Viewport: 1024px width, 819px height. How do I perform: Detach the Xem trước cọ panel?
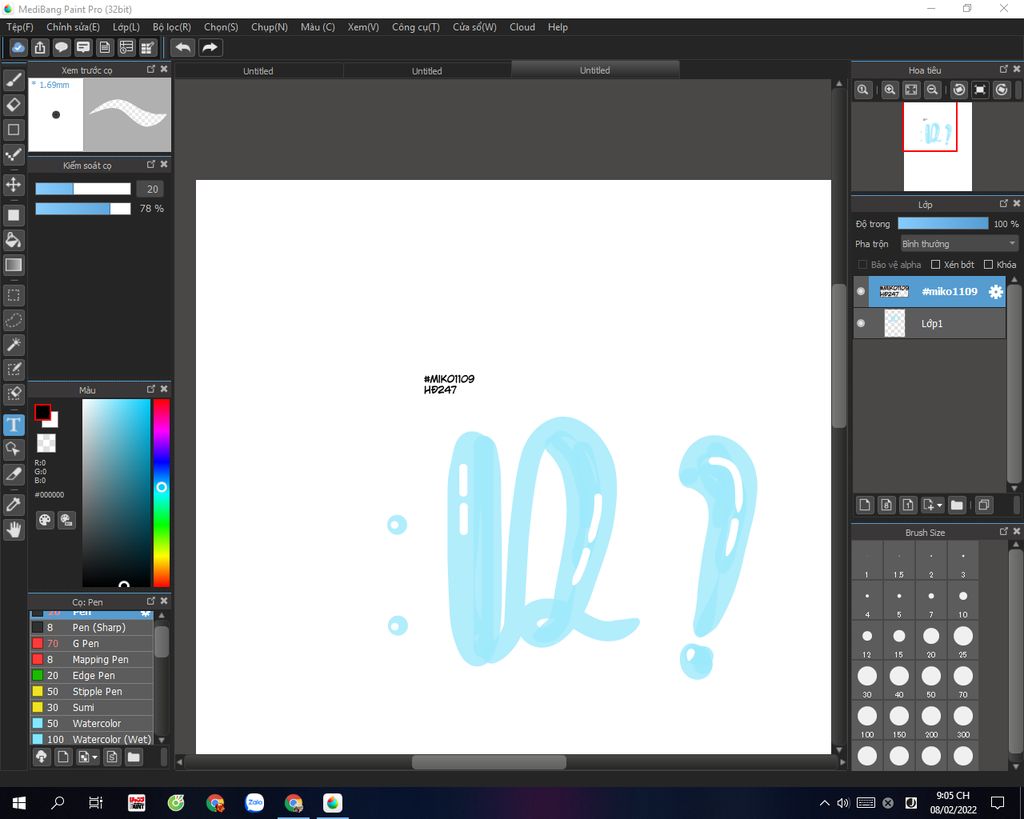pyautogui.click(x=151, y=69)
